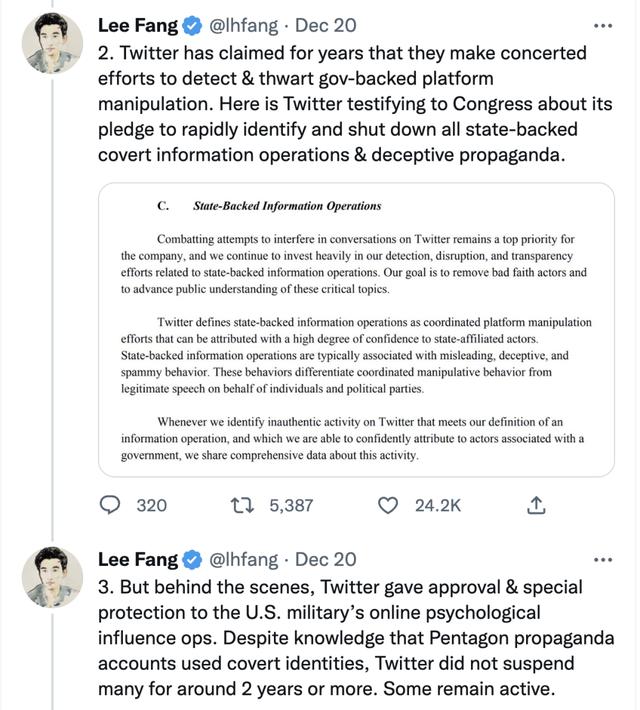Open Lee Fang's avatar on the first tweet
640x710 pixels.
click(51, 45)
